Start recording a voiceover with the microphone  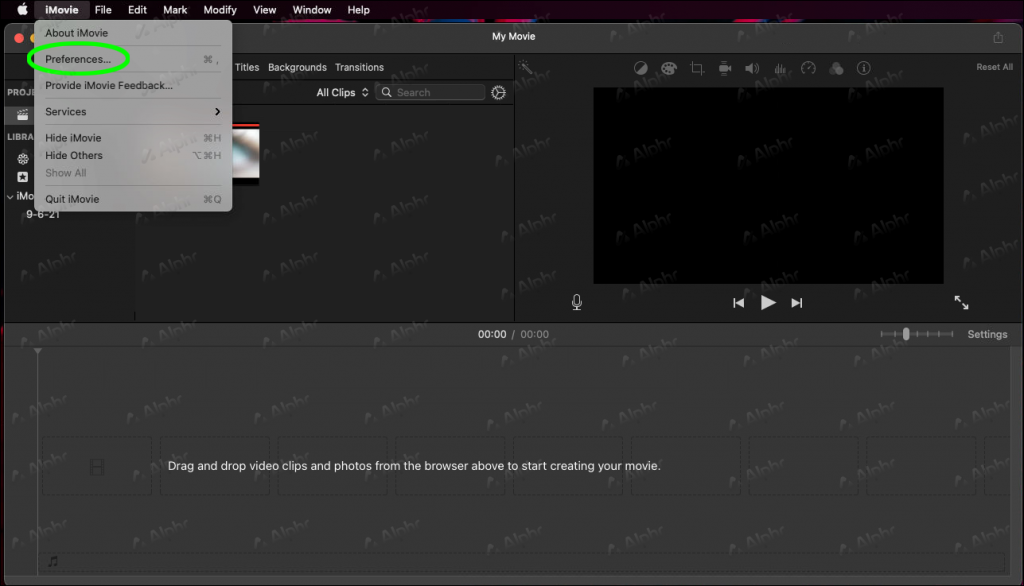(577, 302)
